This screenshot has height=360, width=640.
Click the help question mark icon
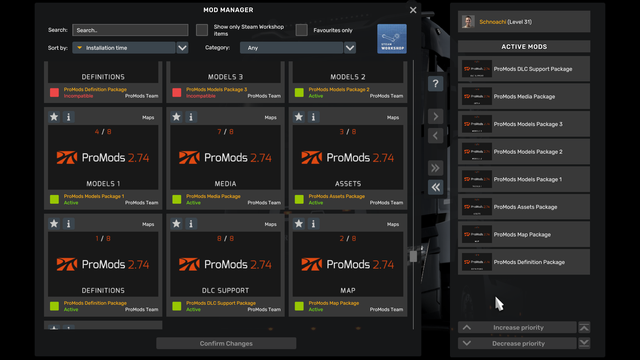pos(436,84)
